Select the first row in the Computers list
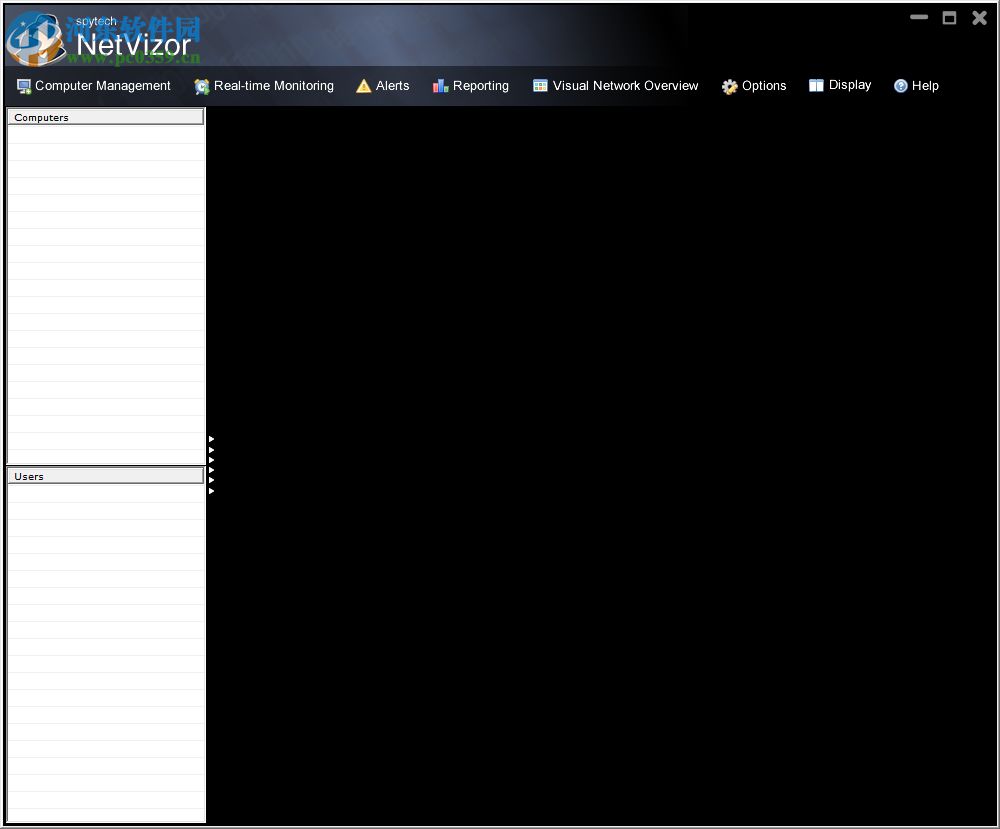 pyautogui.click(x=105, y=131)
